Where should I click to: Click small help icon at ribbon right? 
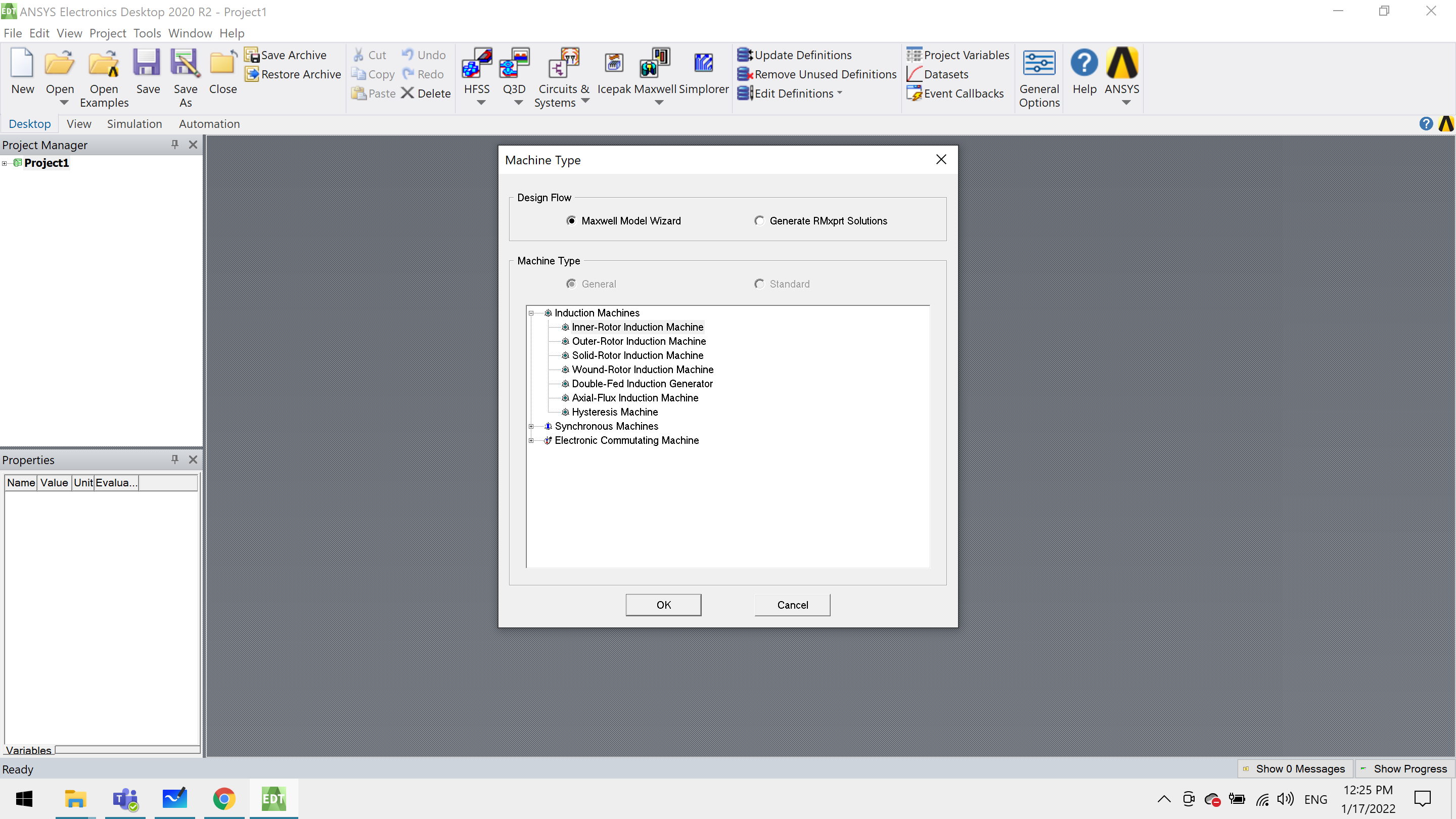pos(1426,124)
